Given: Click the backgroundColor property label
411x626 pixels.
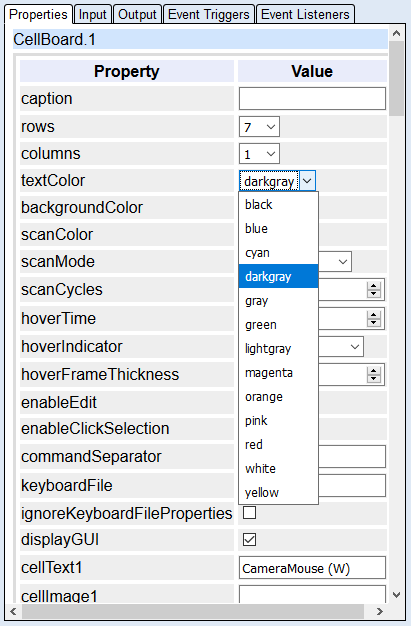Looking at the screenshot, I should [x=82, y=208].
